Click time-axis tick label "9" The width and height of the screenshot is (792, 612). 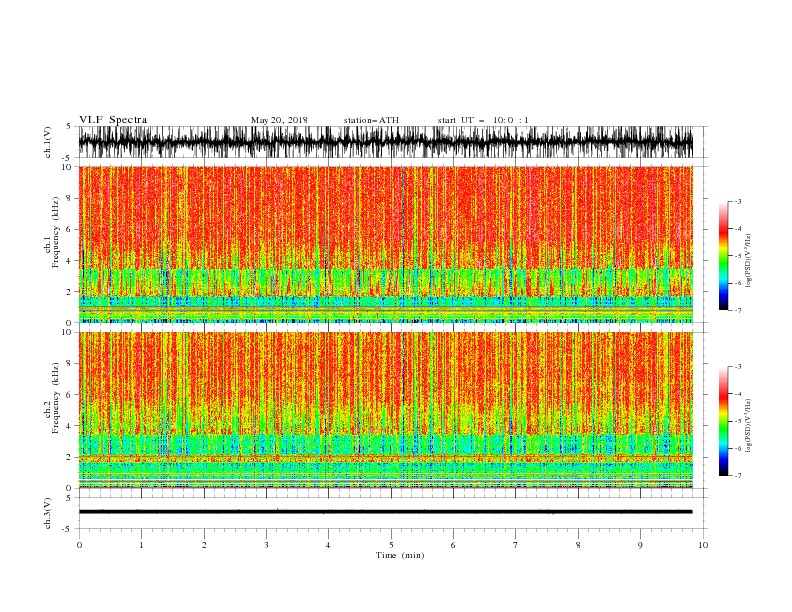click(640, 545)
